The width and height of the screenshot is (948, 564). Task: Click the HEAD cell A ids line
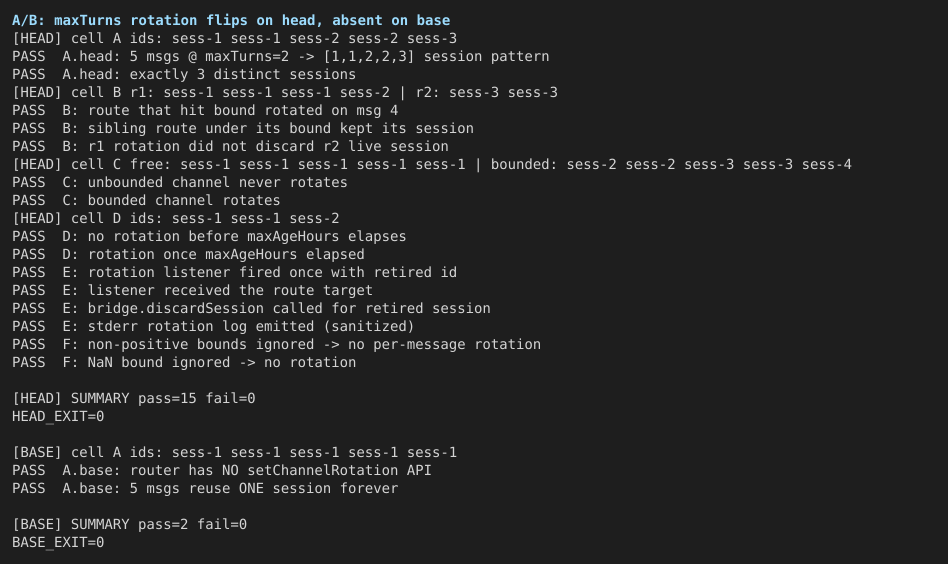[235, 39]
